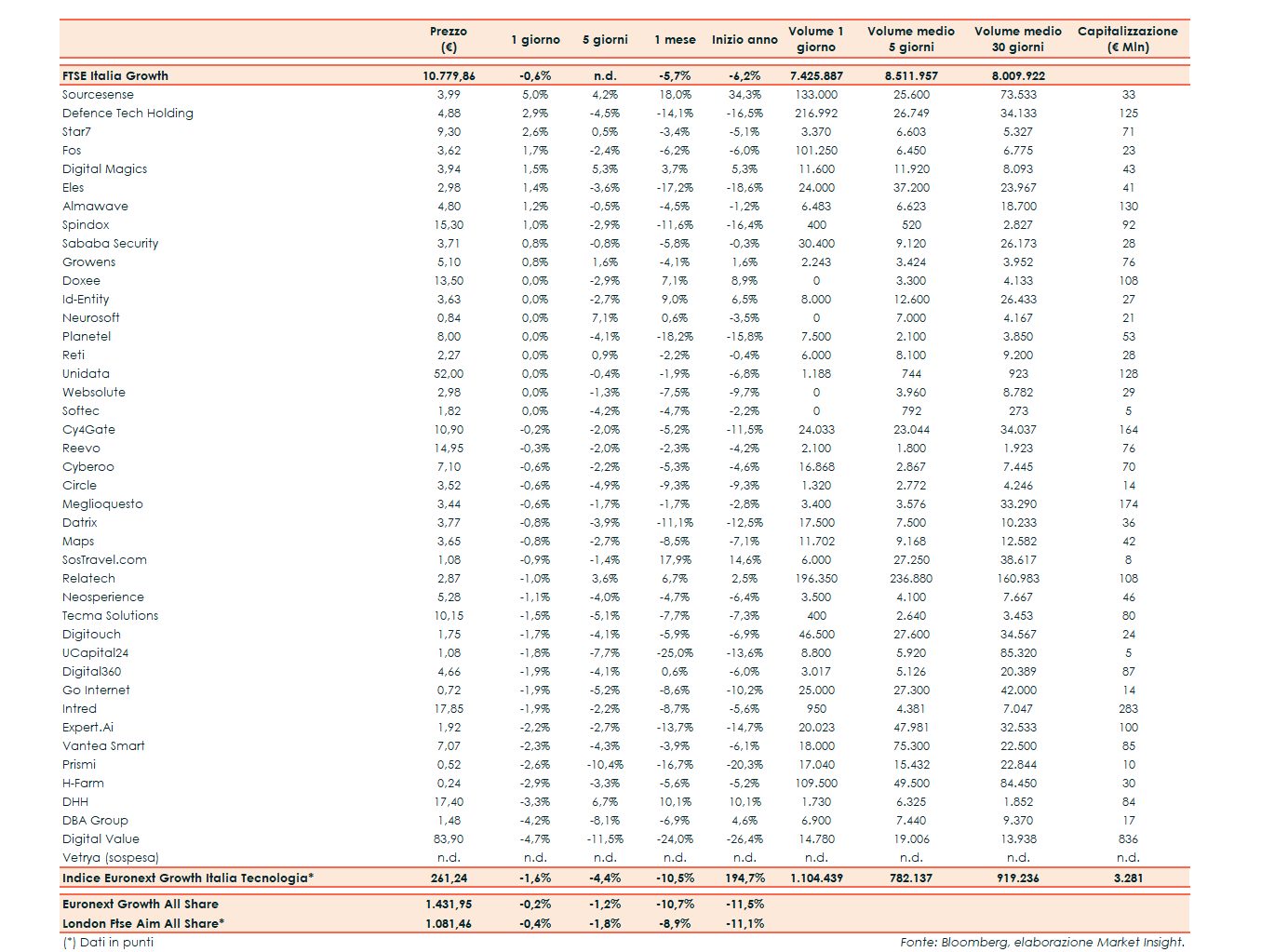This screenshot has height=952, width=1288.
Task: Select the "H-Farm" row name
Action: 83,783
